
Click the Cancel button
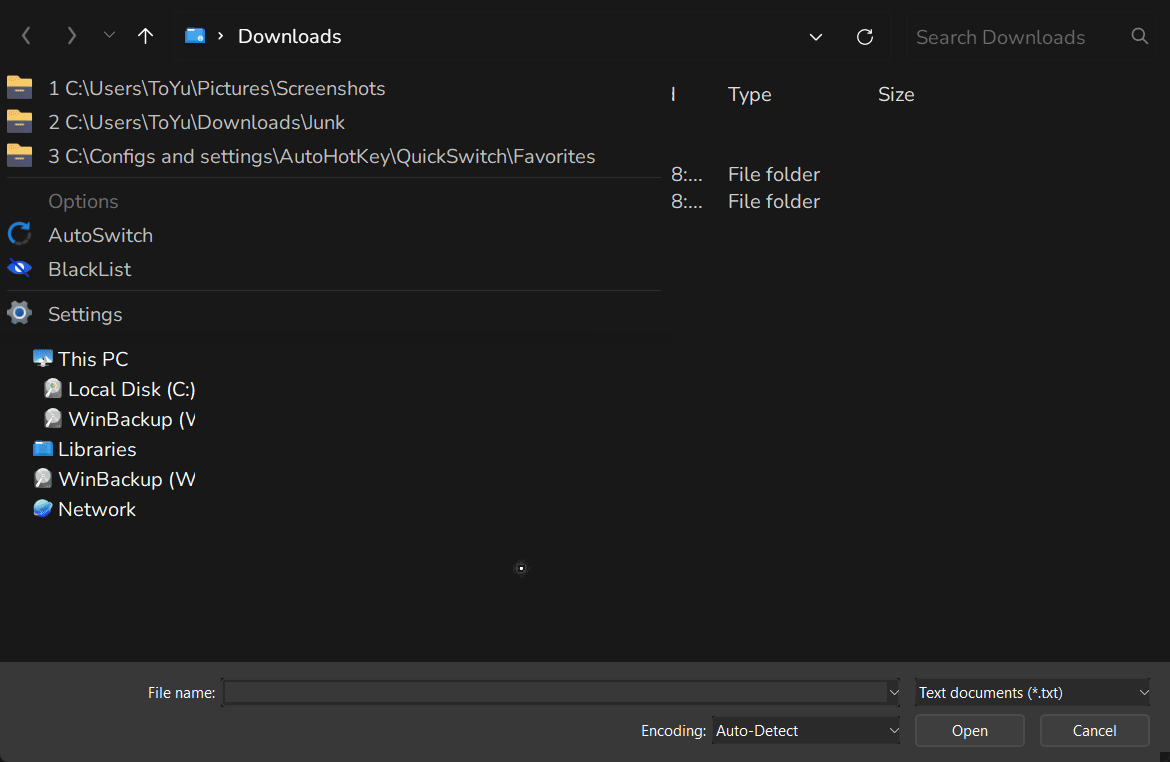click(x=1094, y=731)
